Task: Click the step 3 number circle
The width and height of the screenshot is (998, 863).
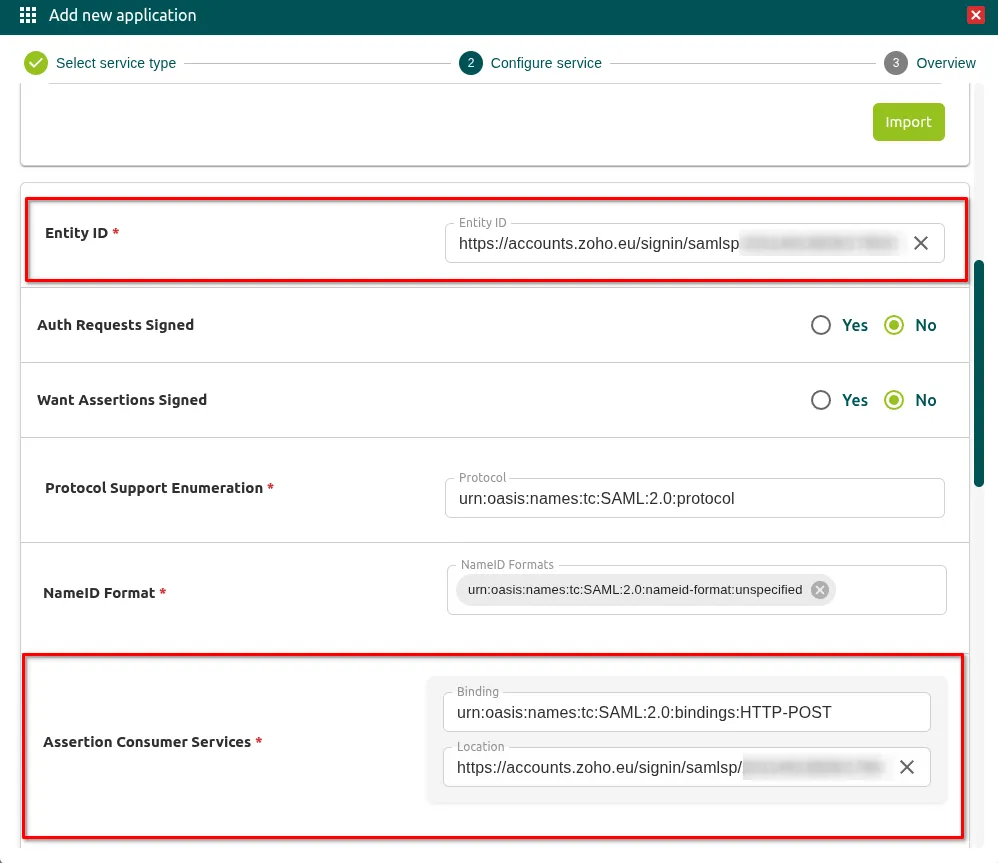Action: pos(896,63)
